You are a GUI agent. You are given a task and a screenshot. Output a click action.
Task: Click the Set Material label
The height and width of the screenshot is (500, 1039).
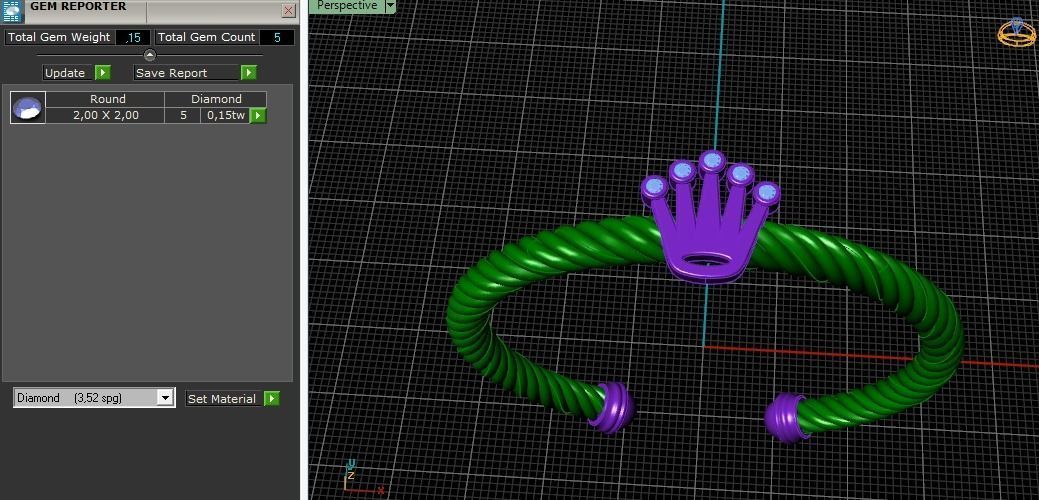[x=222, y=399]
